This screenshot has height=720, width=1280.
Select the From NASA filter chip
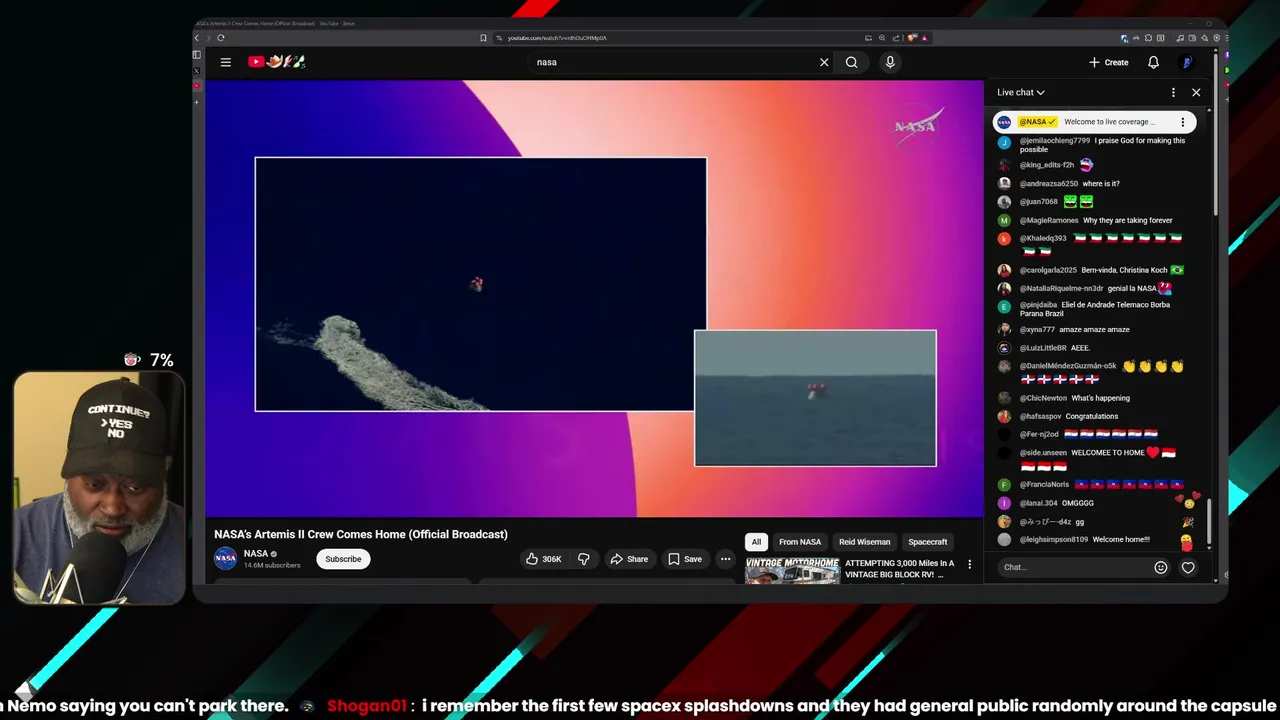[x=800, y=542]
